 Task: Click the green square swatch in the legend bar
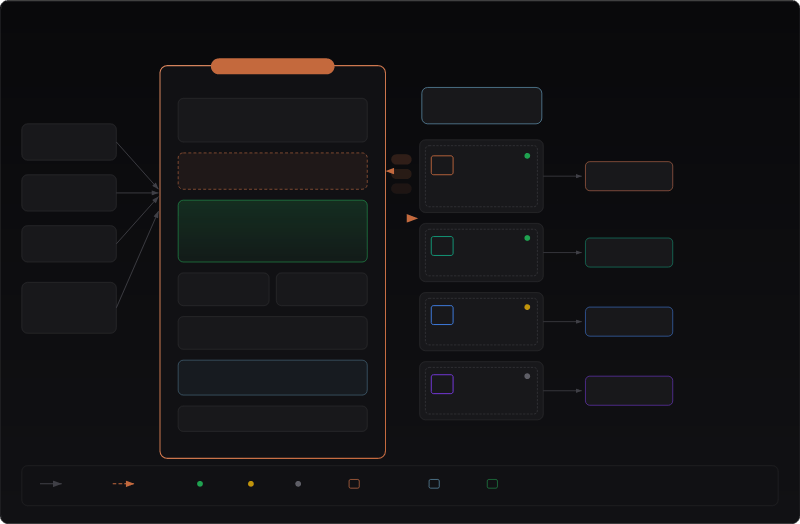492,484
